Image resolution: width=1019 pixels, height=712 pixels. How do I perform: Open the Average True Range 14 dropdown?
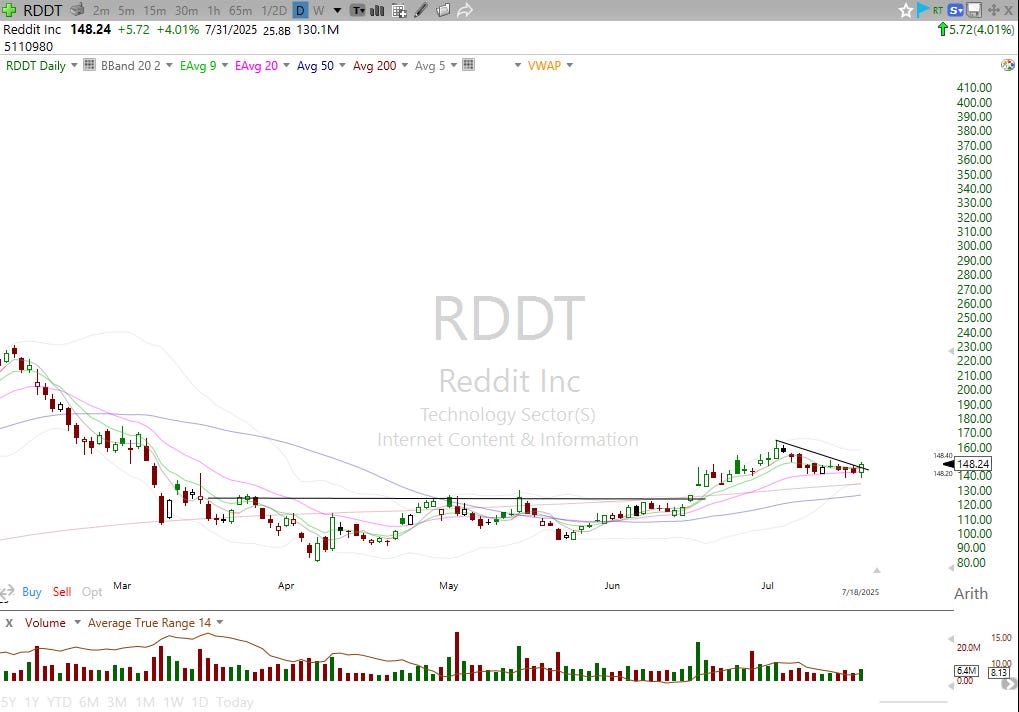[x=220, y=622]
